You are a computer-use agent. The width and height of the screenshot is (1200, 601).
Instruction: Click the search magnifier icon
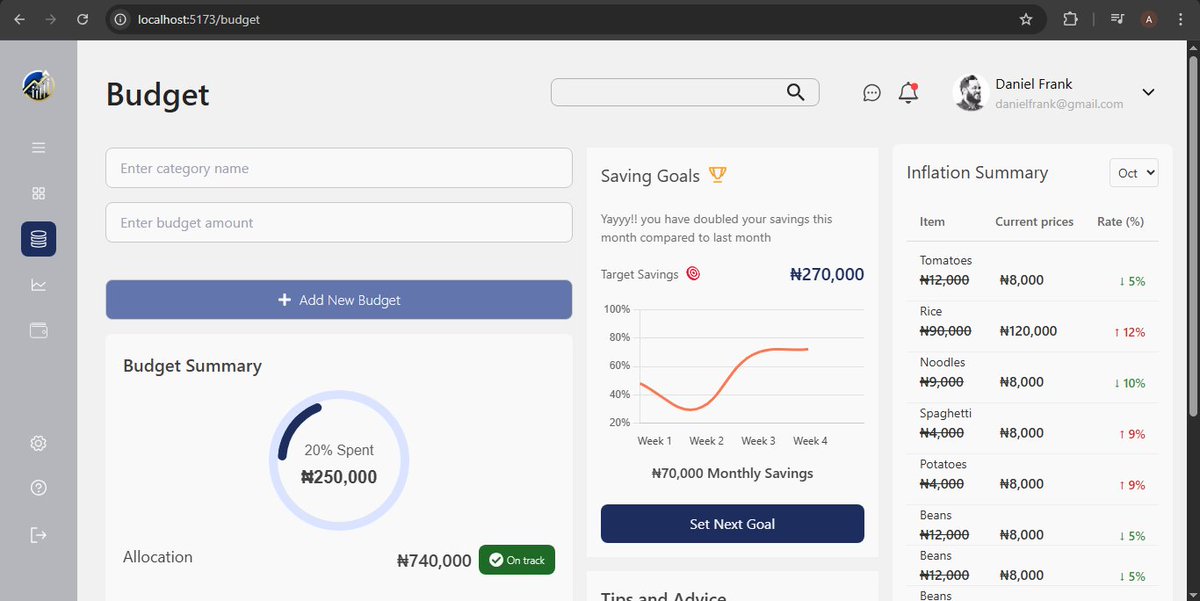795,92
